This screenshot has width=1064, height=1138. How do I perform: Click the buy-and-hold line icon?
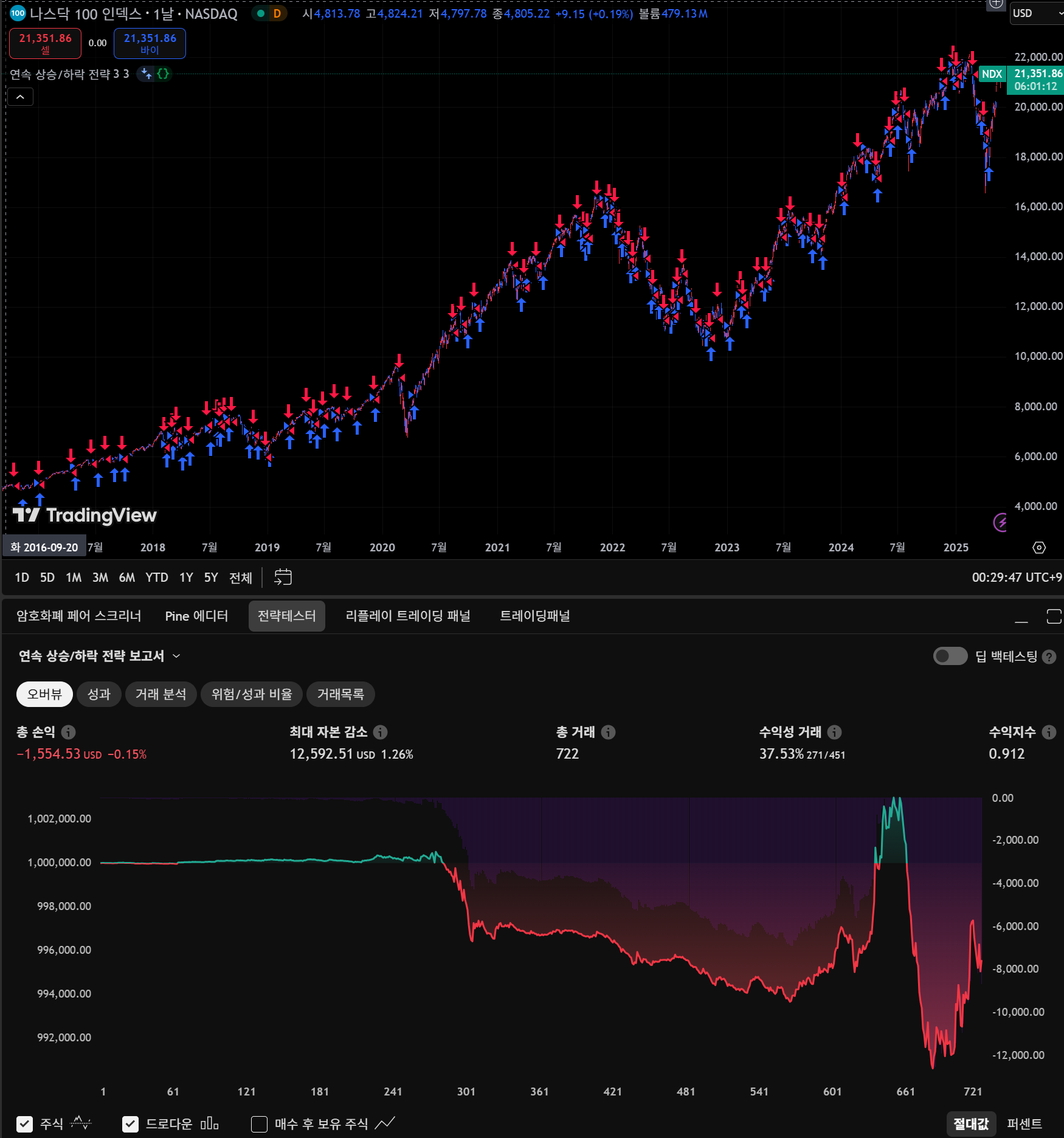point(385,1123)
